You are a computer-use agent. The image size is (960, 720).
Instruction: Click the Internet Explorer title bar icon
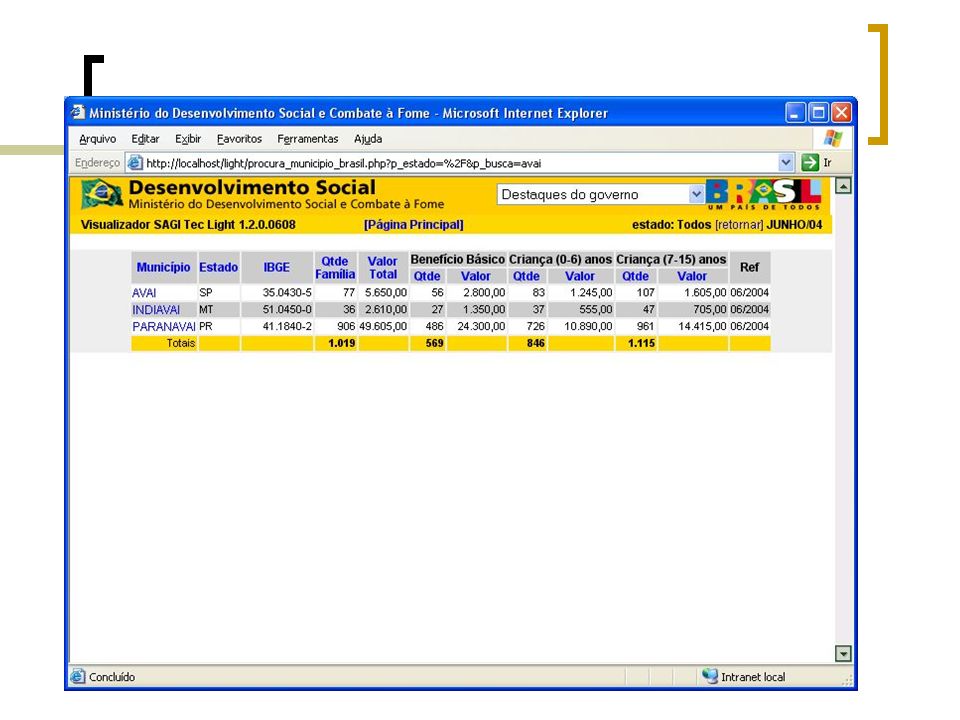78,113
